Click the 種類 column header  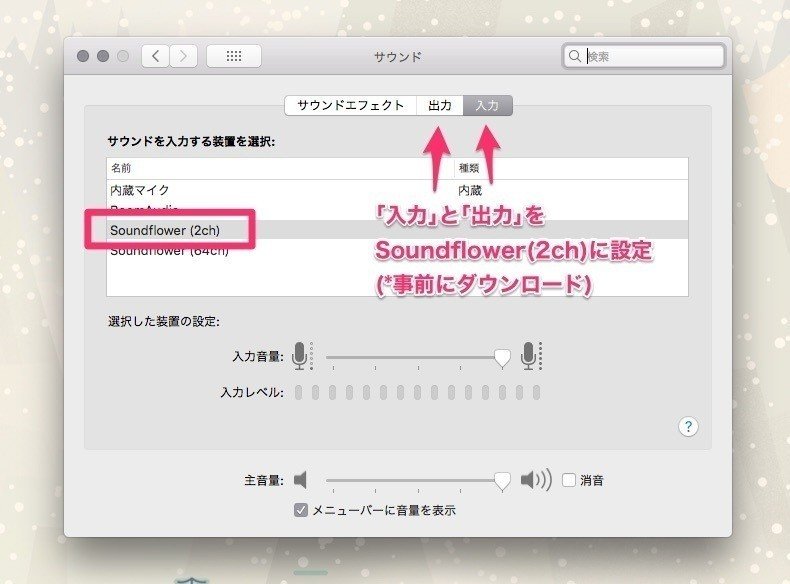(x=571, y=168)
